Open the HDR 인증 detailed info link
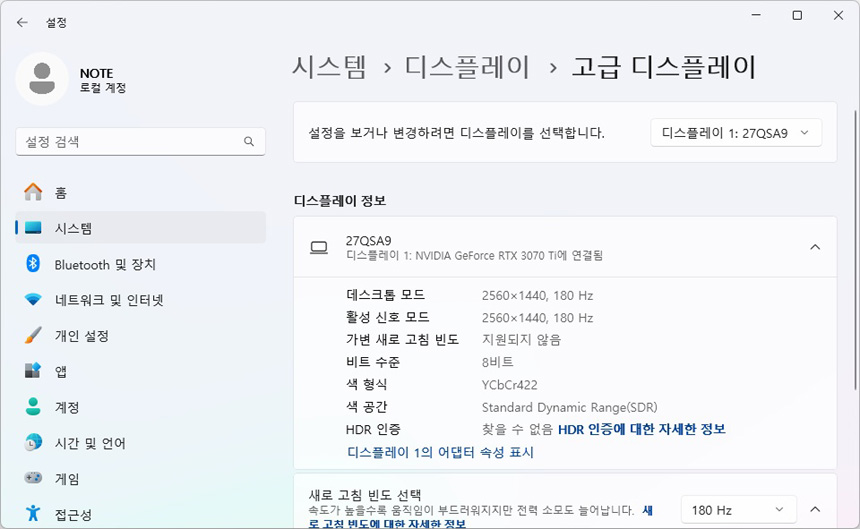 pyautogui.click(x=641, y=429)
